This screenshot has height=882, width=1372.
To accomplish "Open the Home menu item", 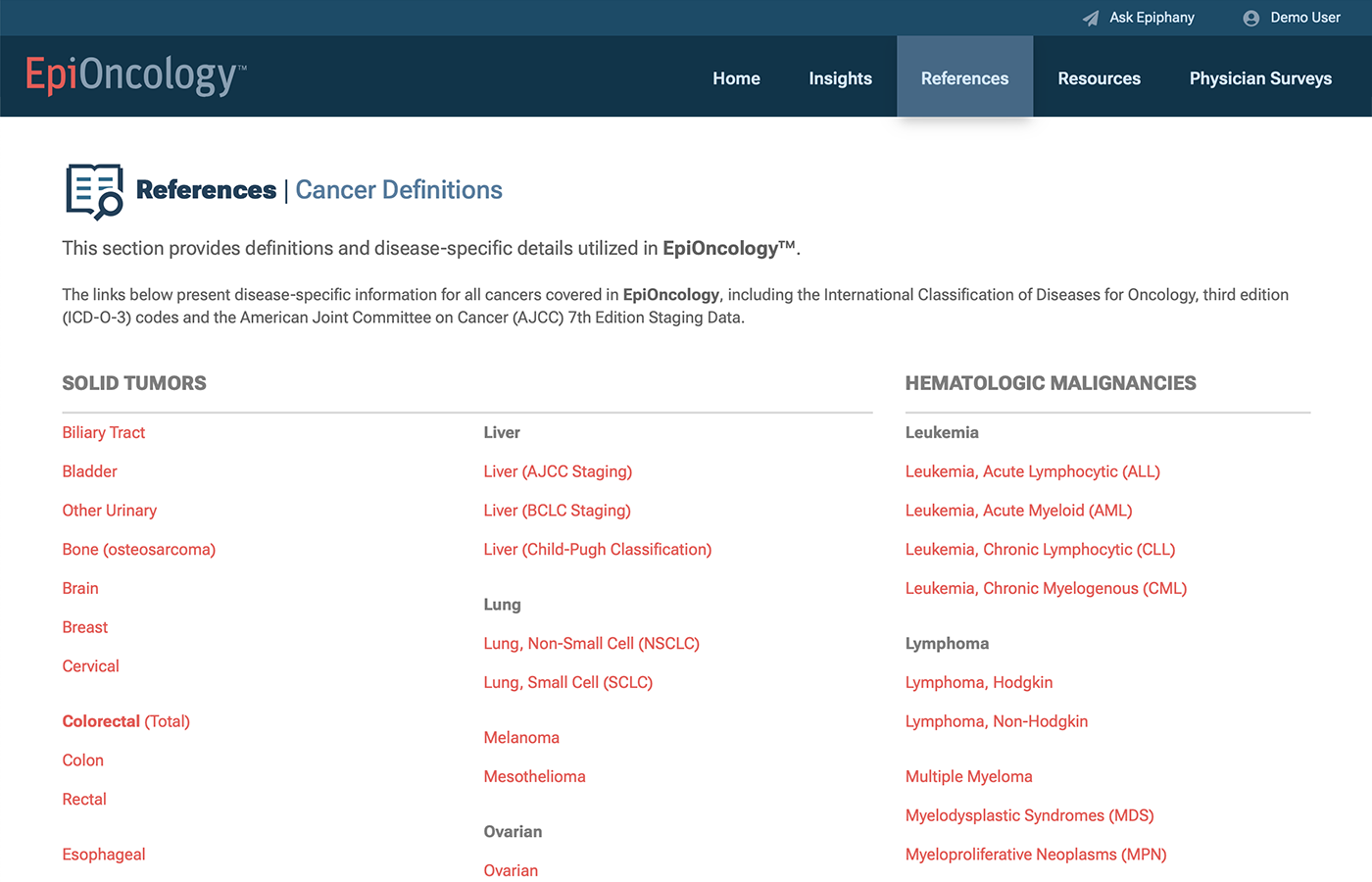I will (736, 78).
